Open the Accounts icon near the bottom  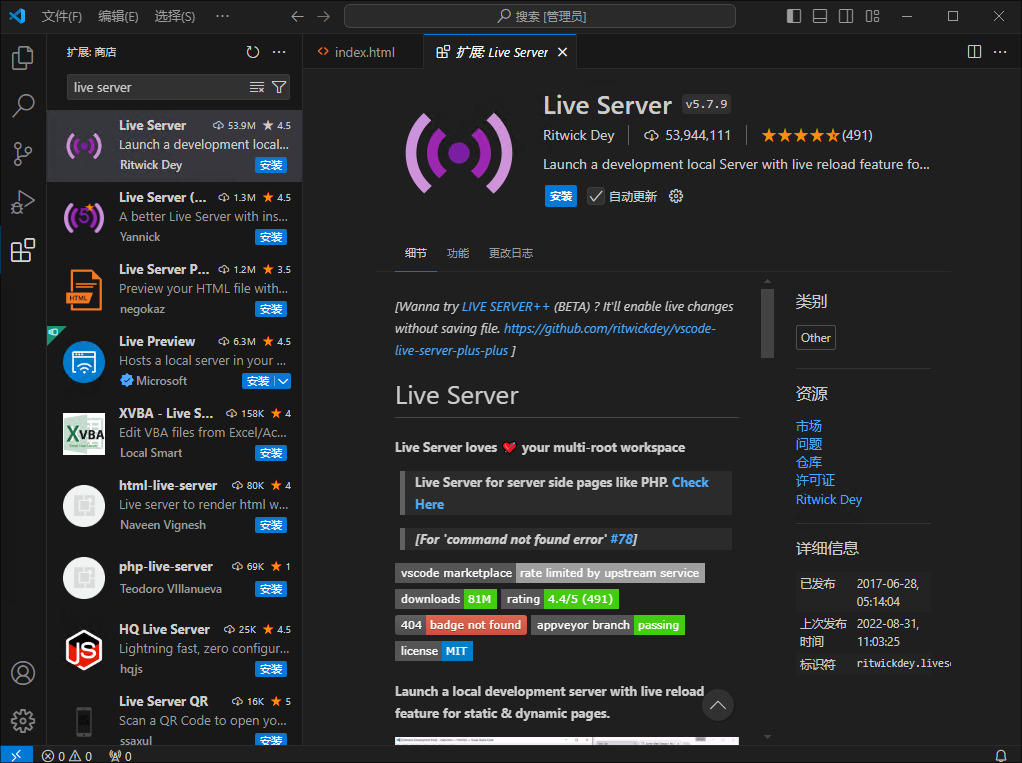click(x=23, y=673)
